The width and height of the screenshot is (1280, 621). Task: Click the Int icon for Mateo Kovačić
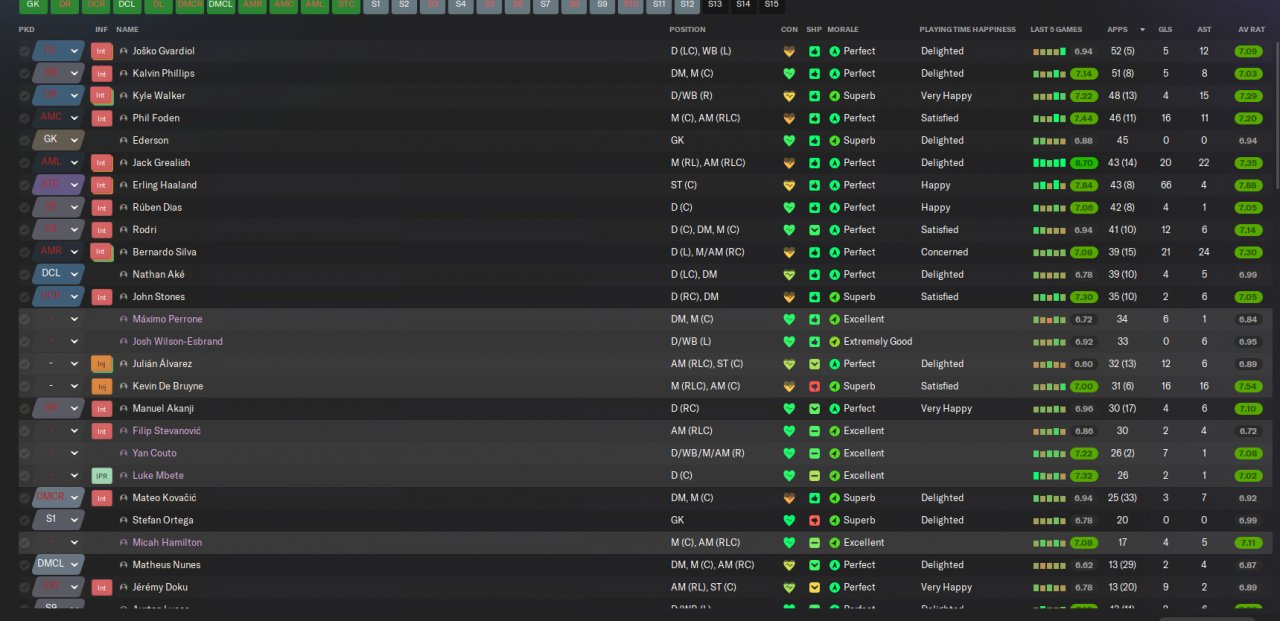[x=101, y=498]
